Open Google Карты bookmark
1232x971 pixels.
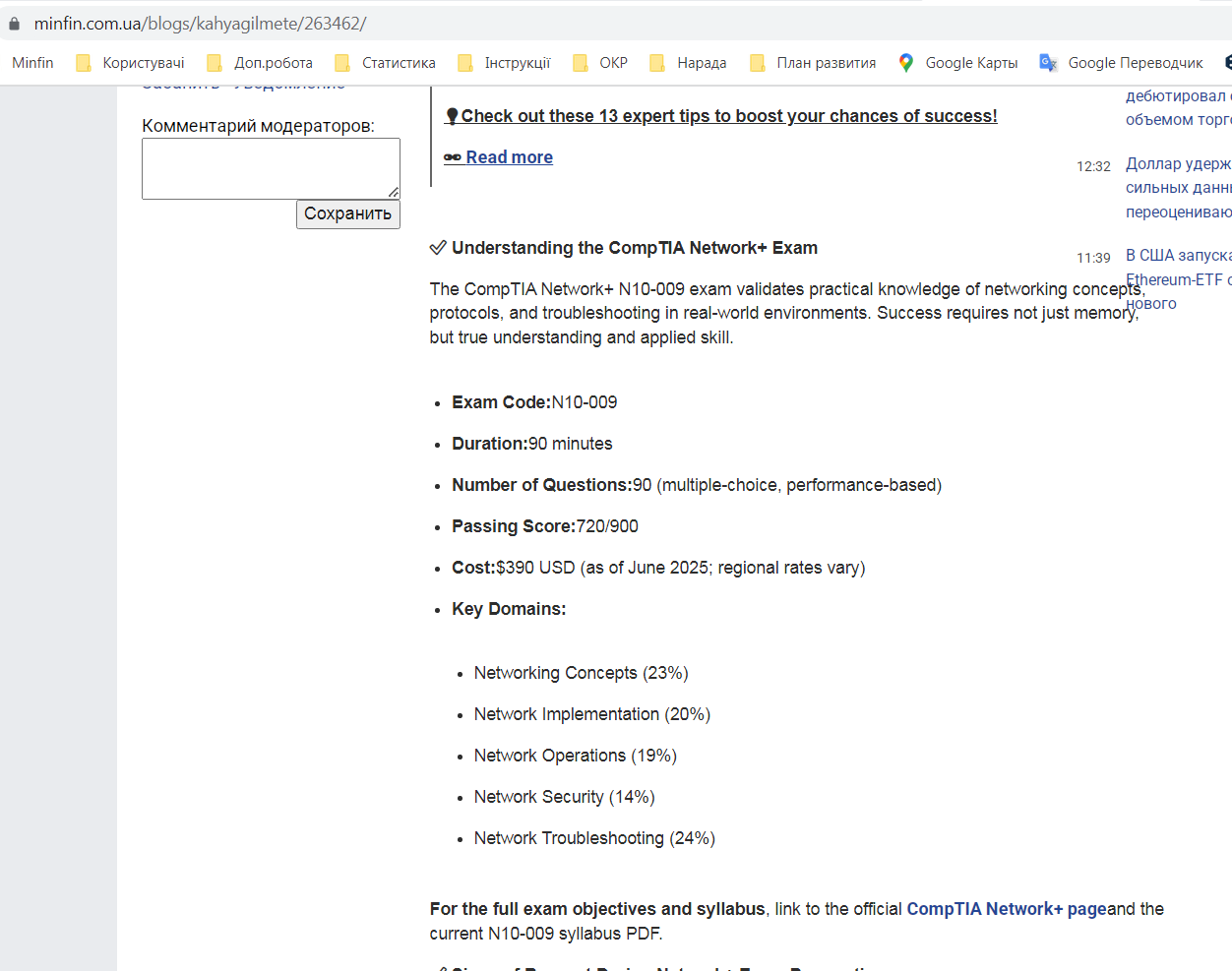(x=958, y=63)
